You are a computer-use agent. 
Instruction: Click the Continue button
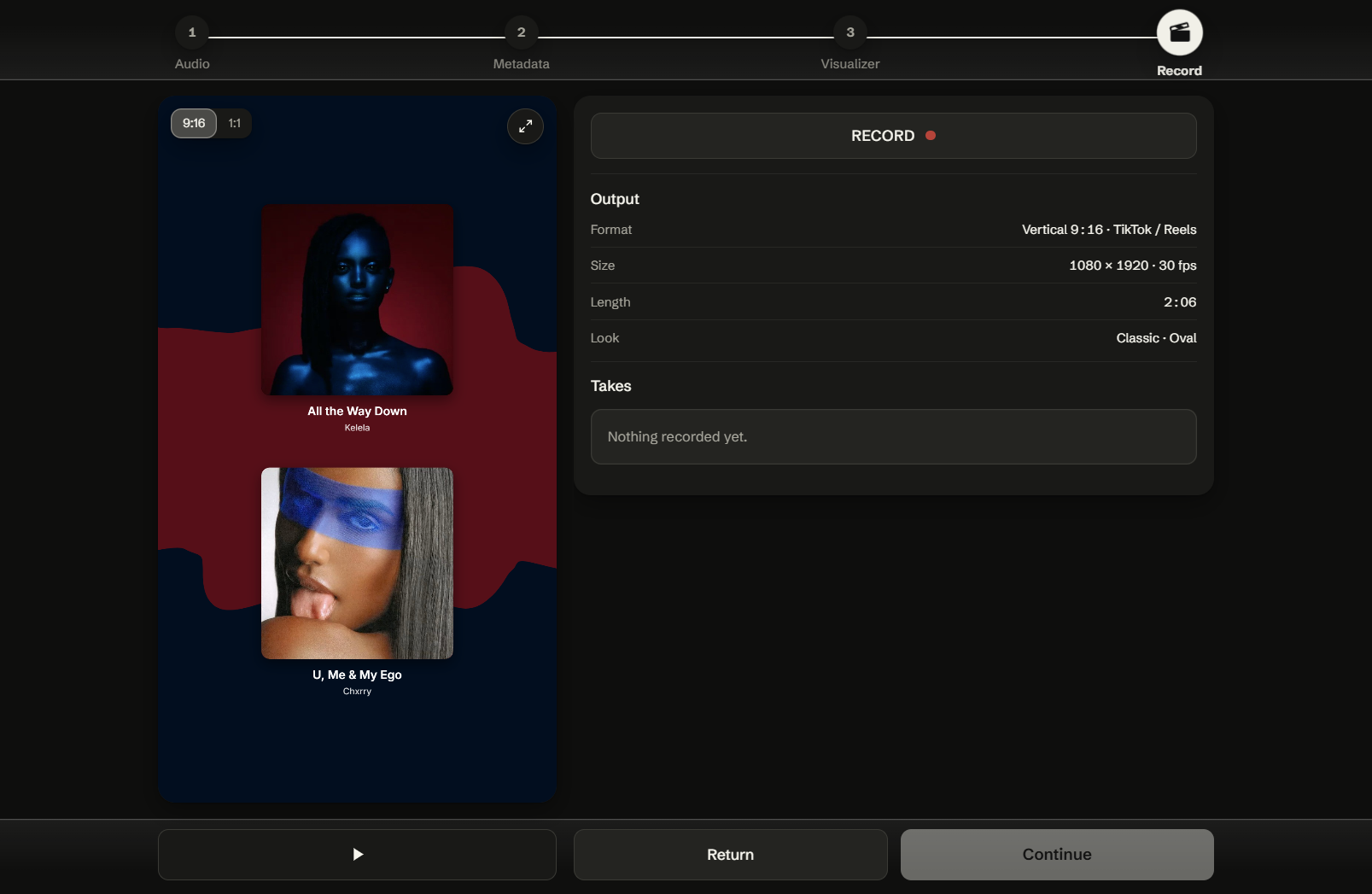[1057, 854]
